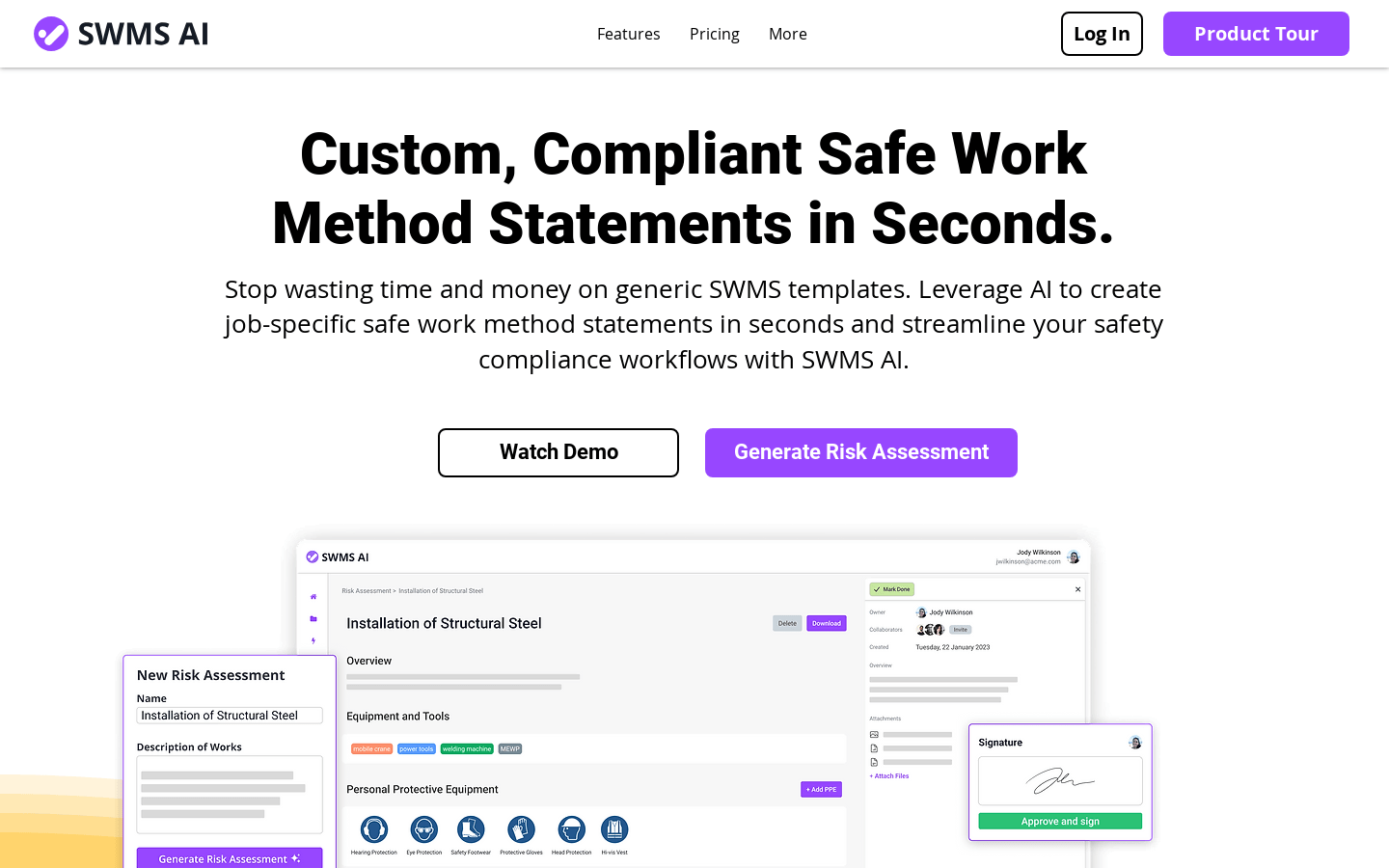Click the MEWP tag
Screen dimensions: 1389x868
pyautogui.click(x=510, y=748)
